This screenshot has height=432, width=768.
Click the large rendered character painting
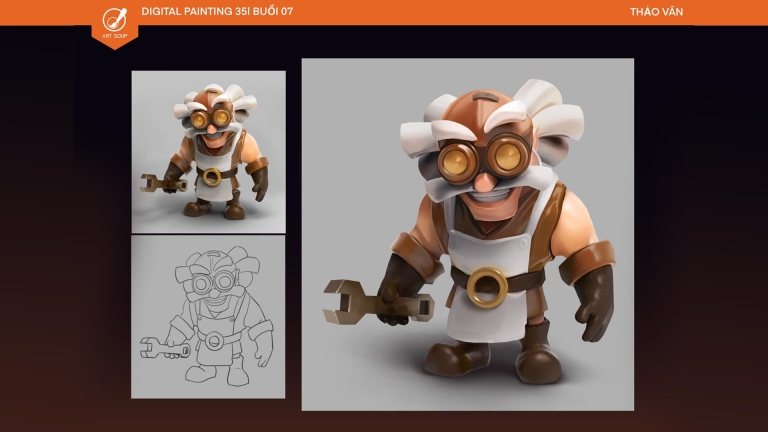coord(467,234)
